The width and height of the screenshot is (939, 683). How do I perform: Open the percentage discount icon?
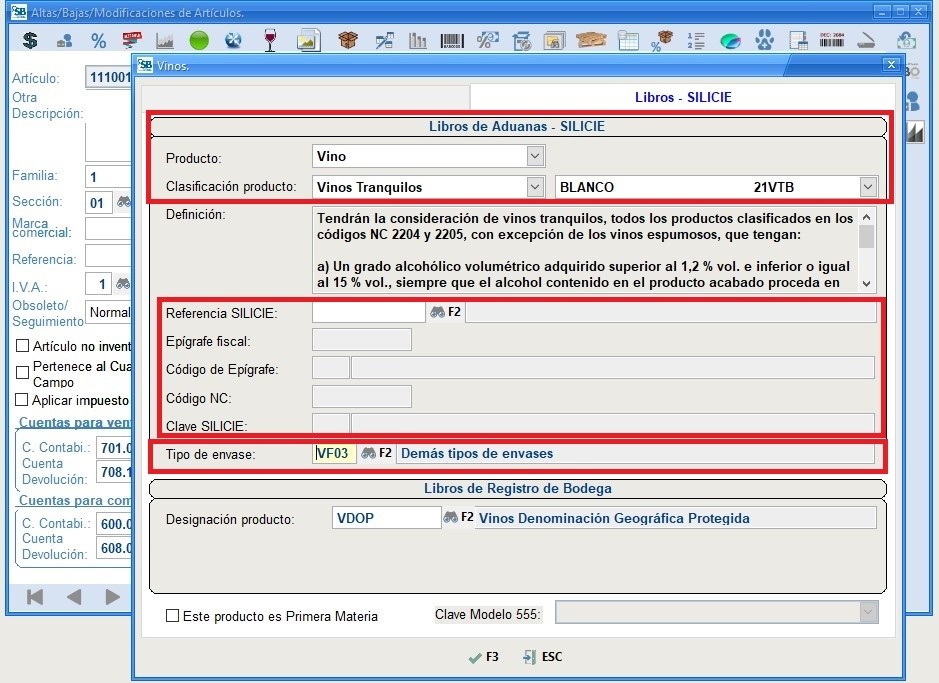pyautogui.click(x=98, y=41)
